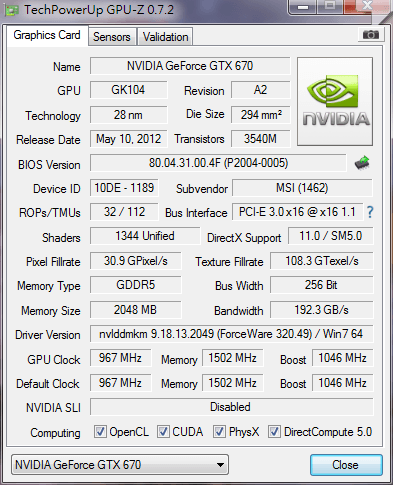
Task: Click the NVIDIA SLI Disabled field
Action: click(231, 407)
